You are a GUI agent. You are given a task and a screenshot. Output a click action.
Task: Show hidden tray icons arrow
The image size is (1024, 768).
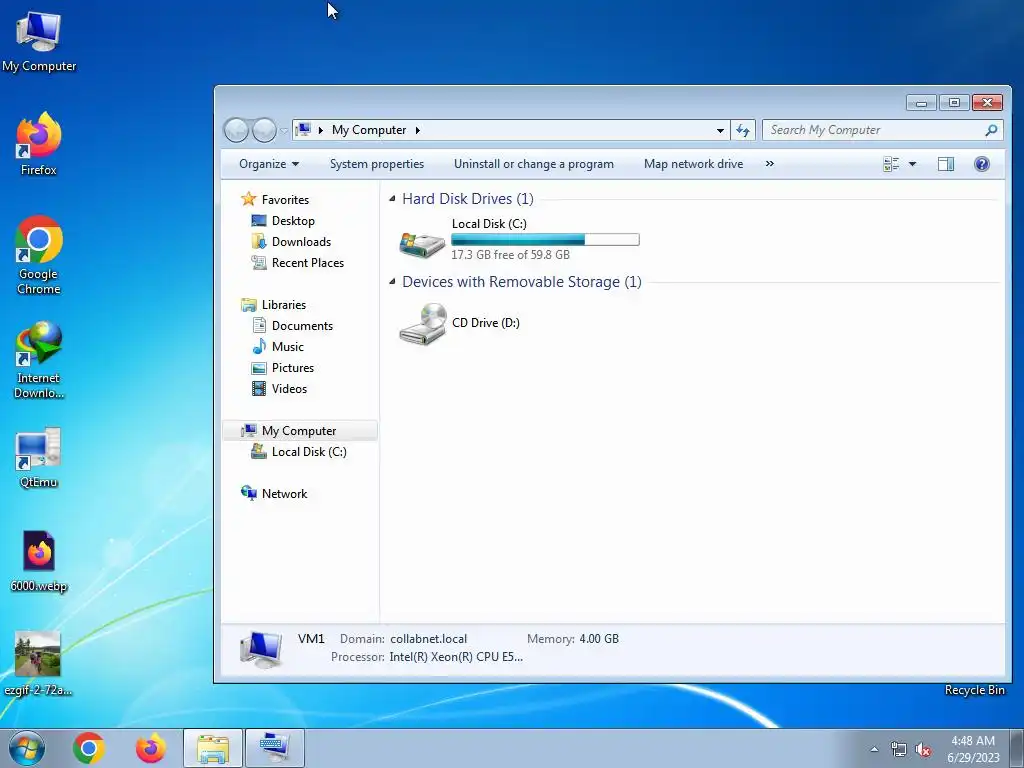[874, 750]
